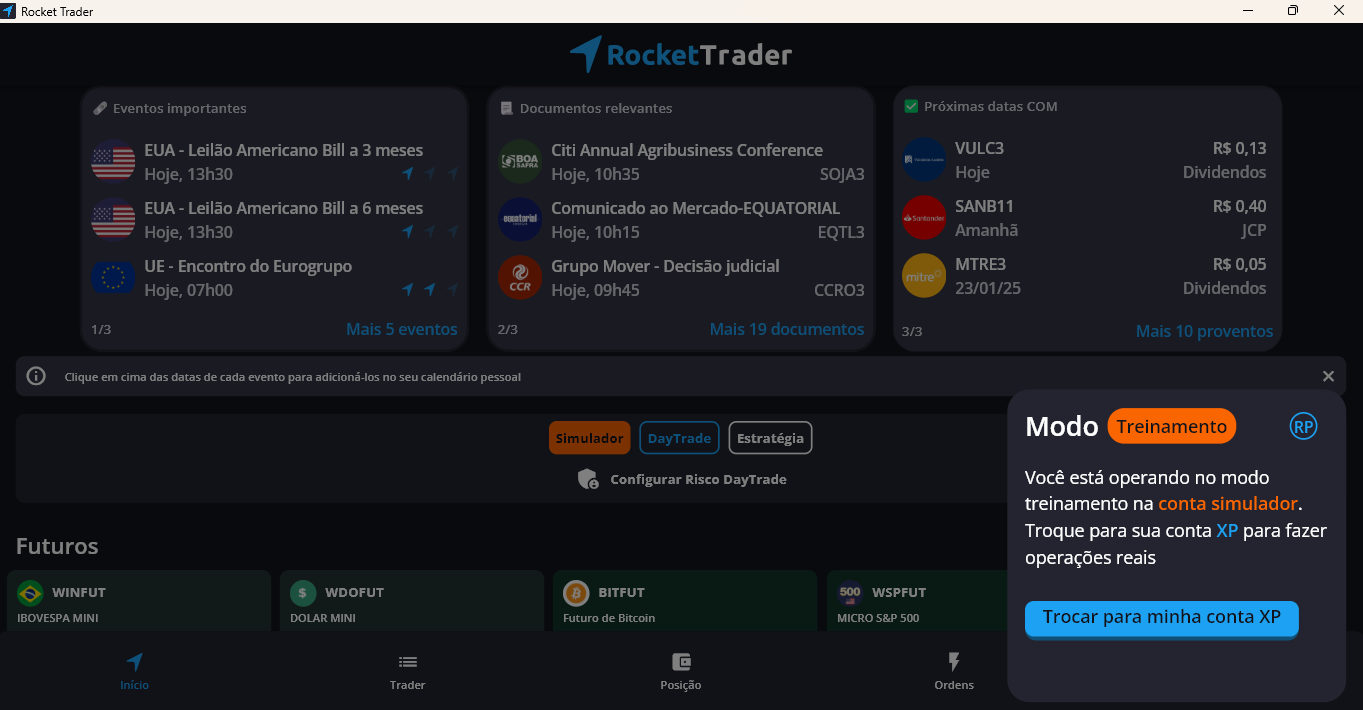The height and width of the screenshot is (710, 1363).
Task: Click the SOJA3 ticker
Action: tap(841, 174)
